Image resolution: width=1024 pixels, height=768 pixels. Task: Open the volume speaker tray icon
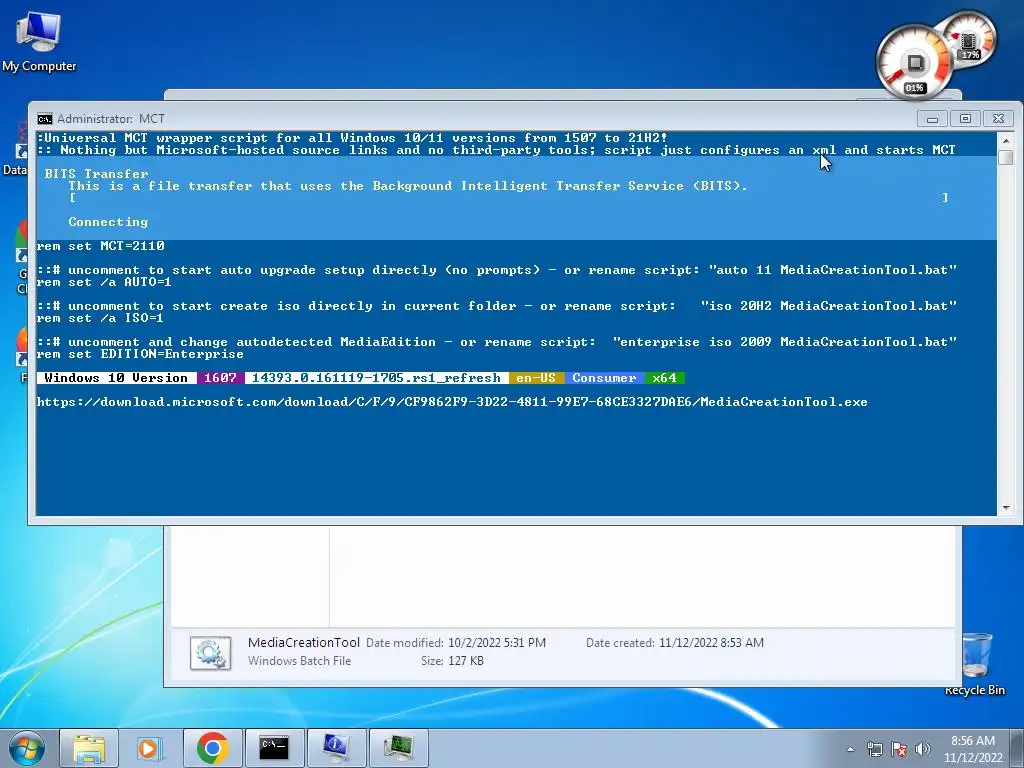click(x=923, y=749)
